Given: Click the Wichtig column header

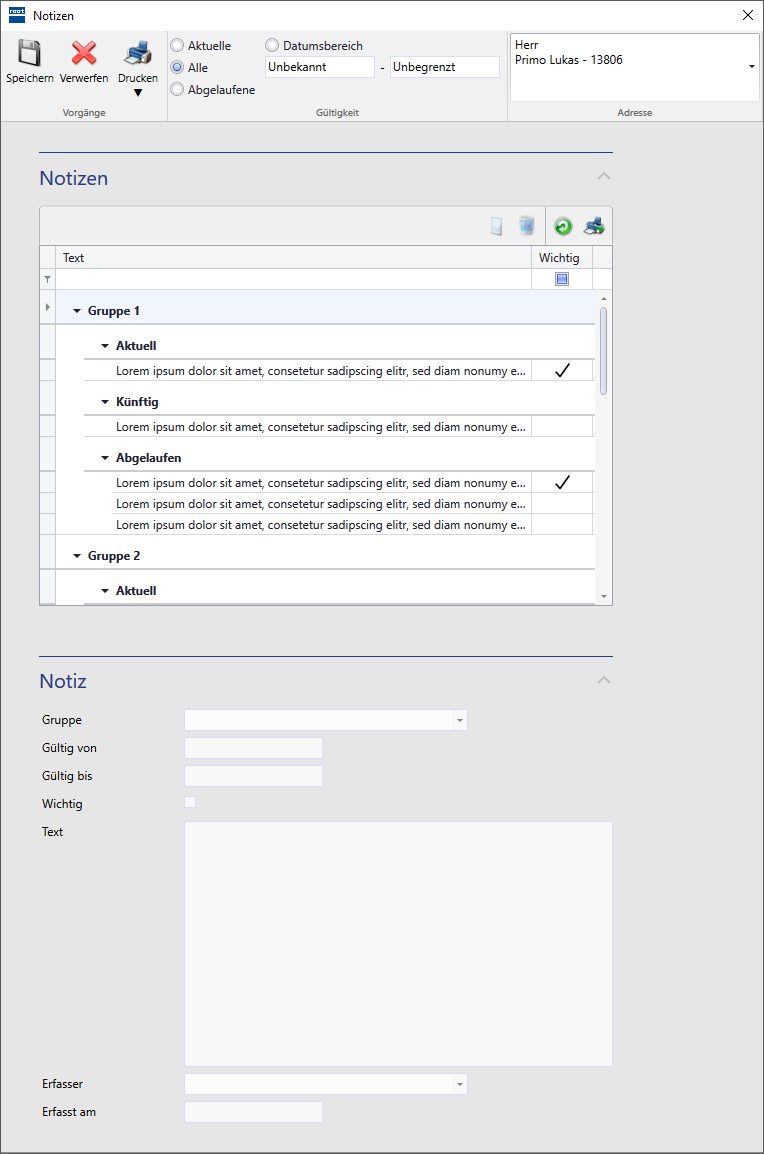Looking at the screenshot, I should [562, 258].
